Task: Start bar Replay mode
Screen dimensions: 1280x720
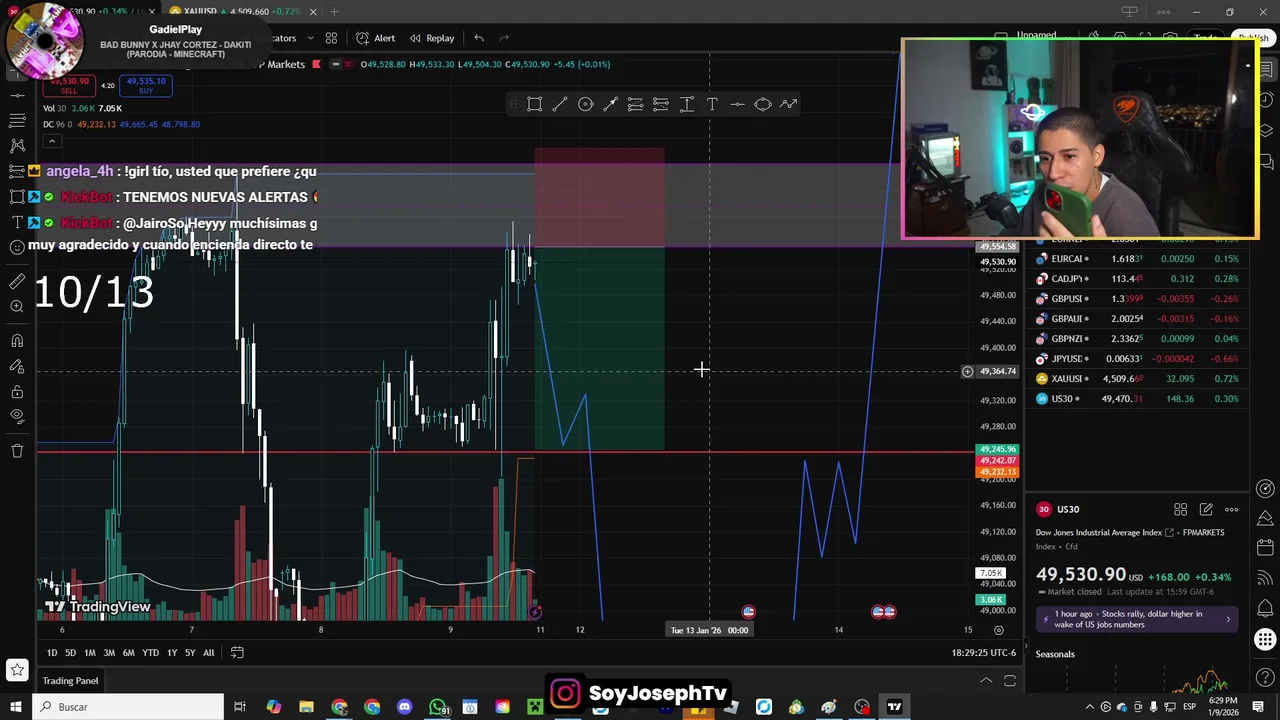Action: (432, 38)
